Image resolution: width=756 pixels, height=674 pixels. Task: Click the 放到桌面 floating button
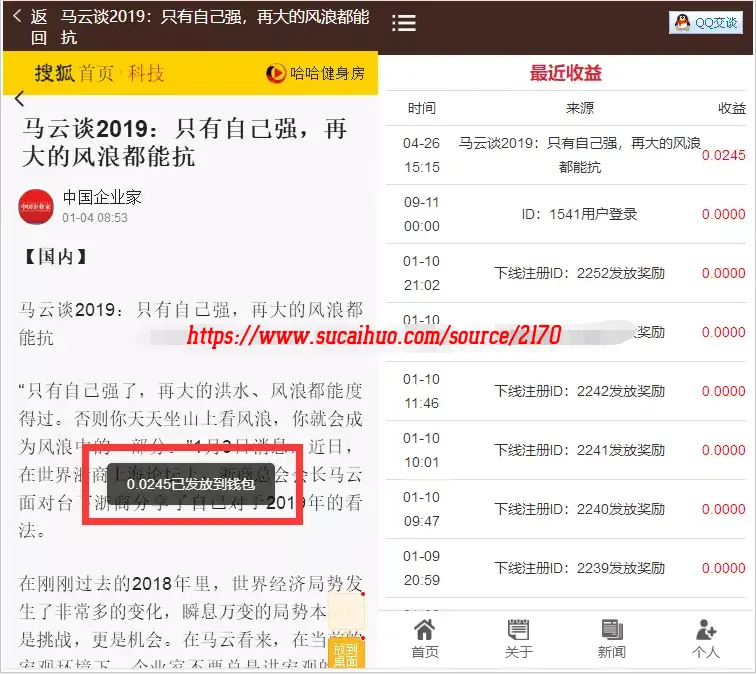pos(346,654)
